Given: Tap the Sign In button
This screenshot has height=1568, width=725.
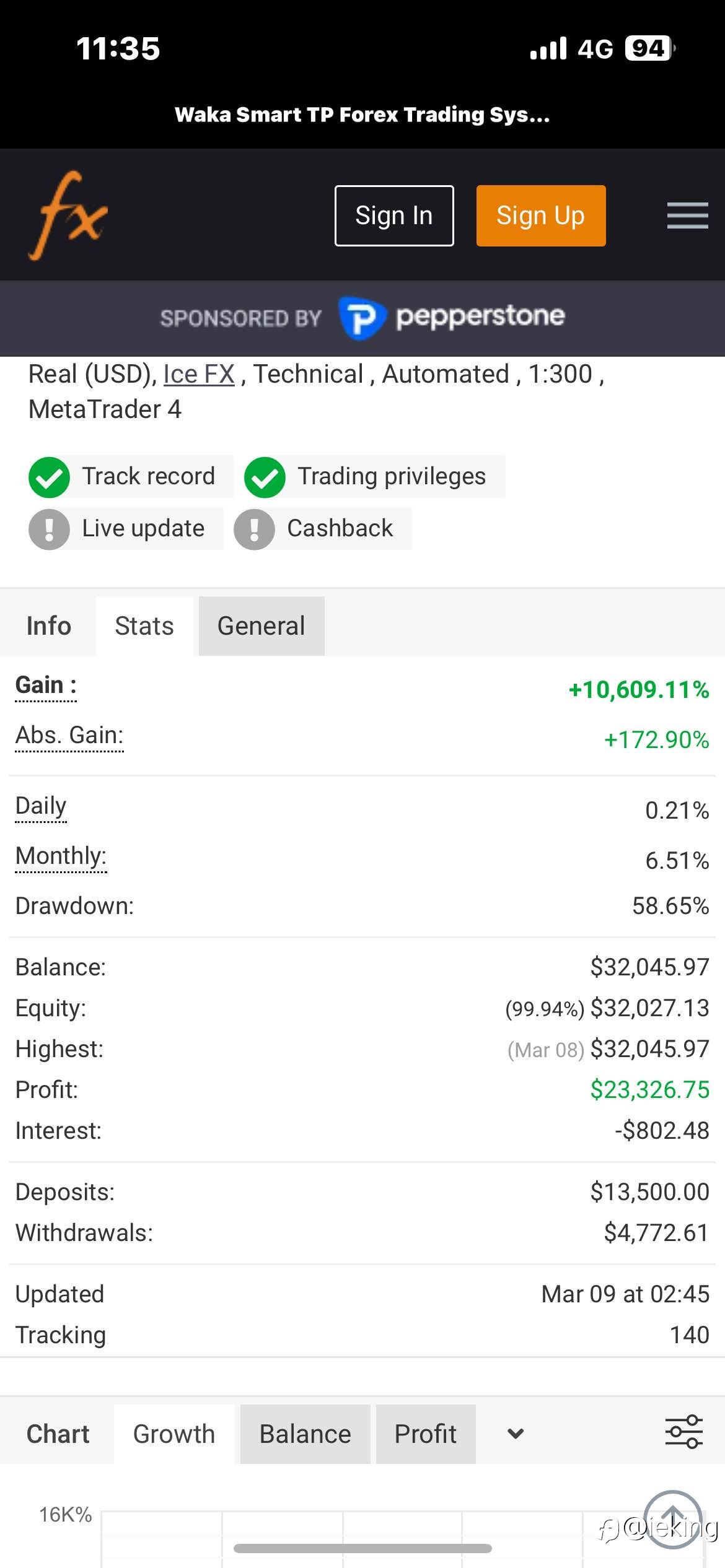Looking at the screenshot, I should (394, 216).
